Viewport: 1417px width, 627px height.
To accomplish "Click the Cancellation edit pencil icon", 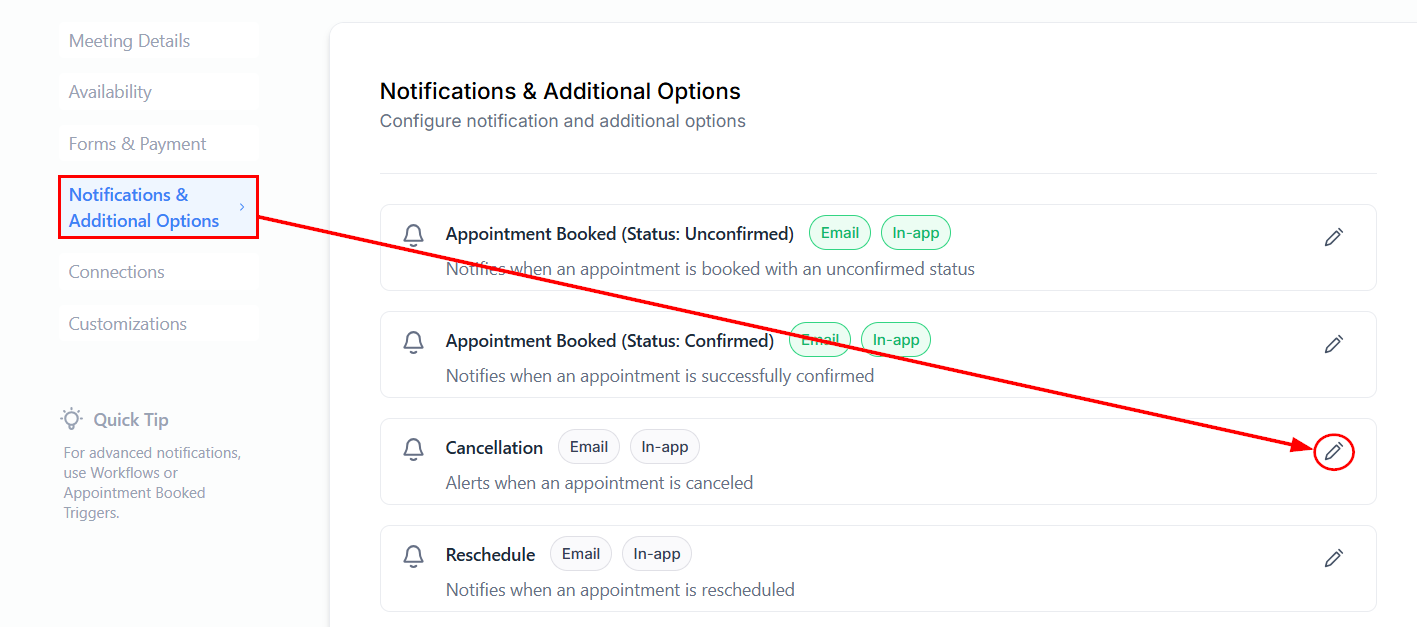I will 1333,452.
